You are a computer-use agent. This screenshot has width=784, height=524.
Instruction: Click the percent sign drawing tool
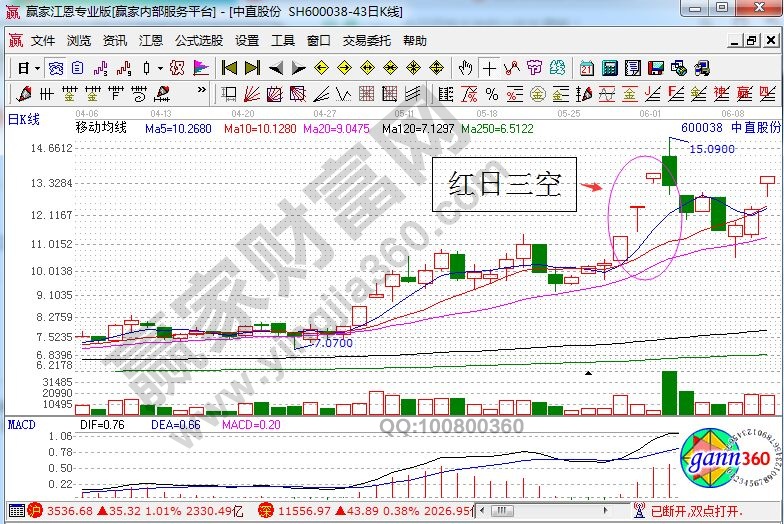coord(492,94)
